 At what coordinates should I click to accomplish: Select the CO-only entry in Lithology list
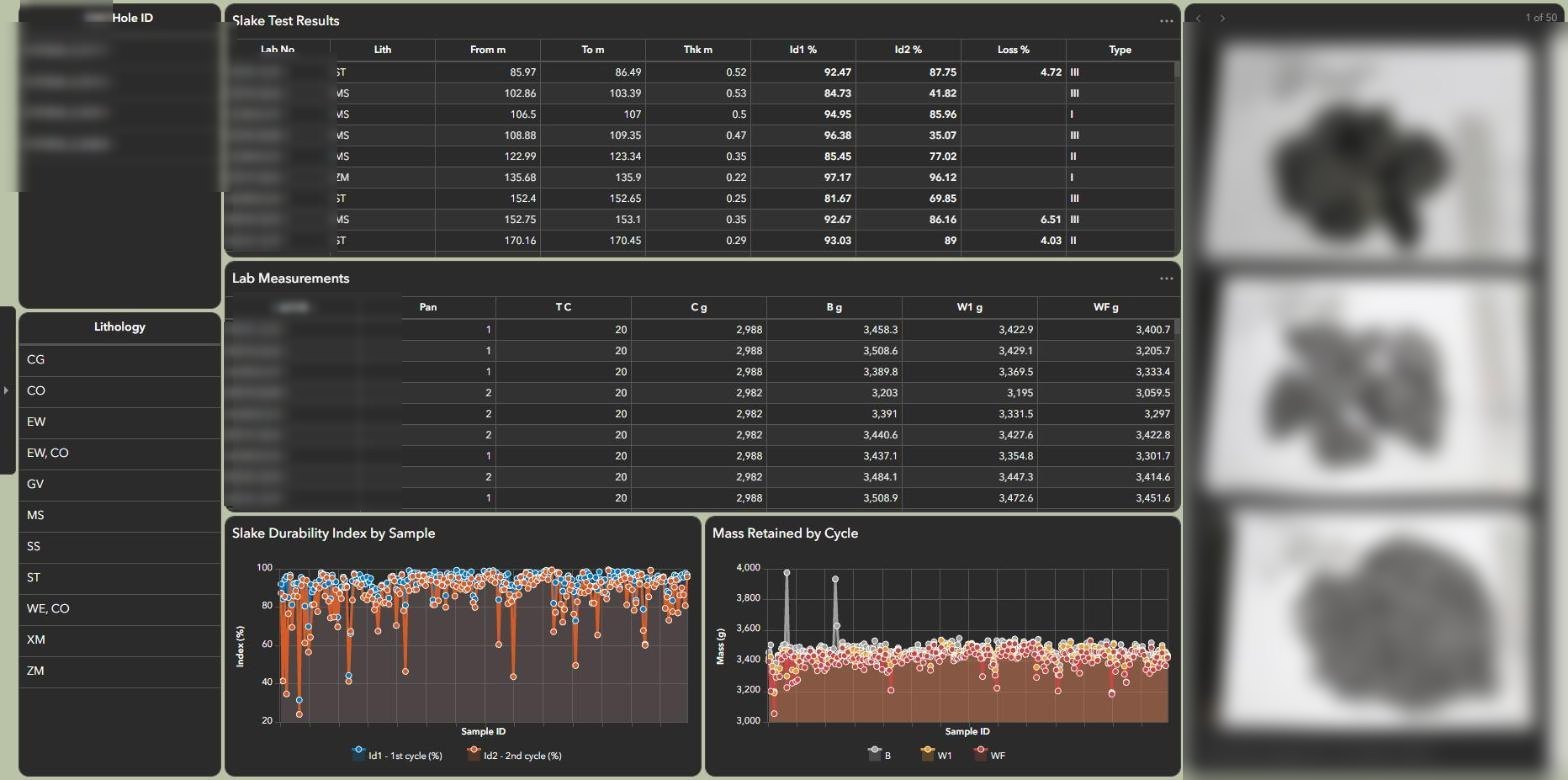[120, 391]
